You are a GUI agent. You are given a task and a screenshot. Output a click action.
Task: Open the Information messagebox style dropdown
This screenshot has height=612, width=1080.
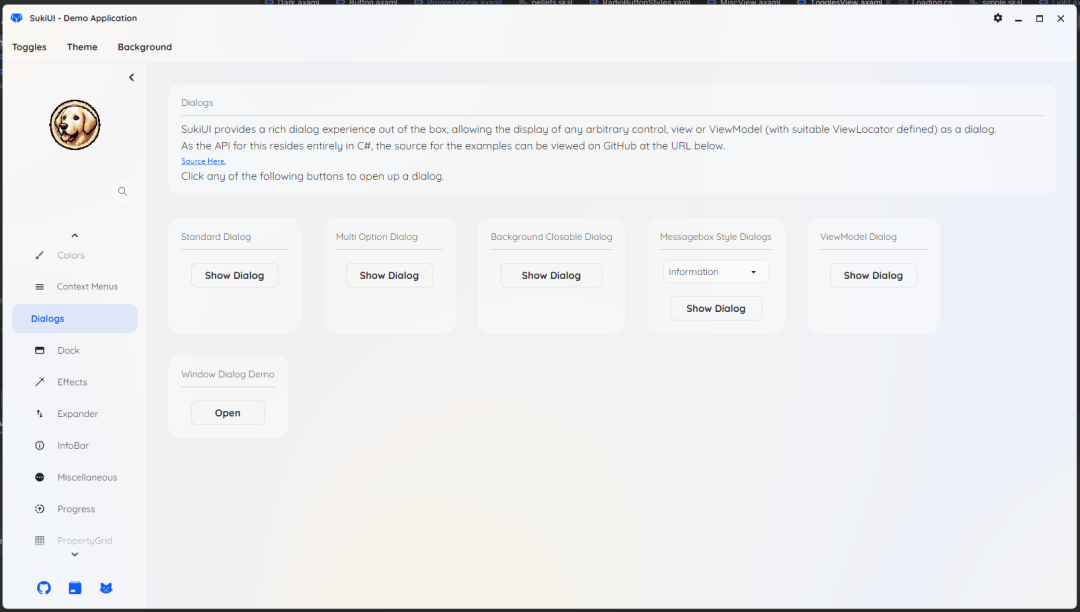pos(715,272)
